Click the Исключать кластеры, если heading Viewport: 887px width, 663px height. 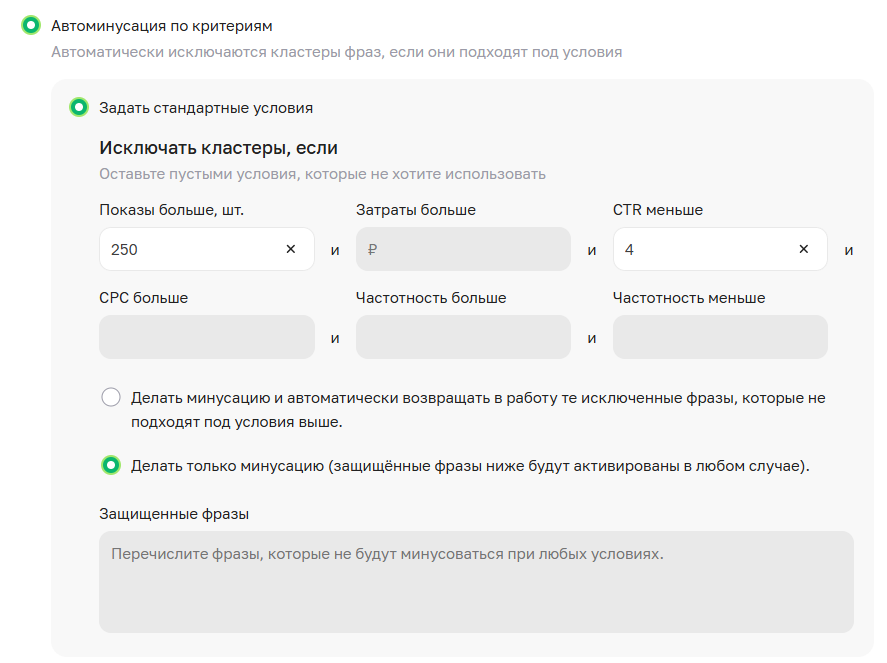click(x=218, y=148)
